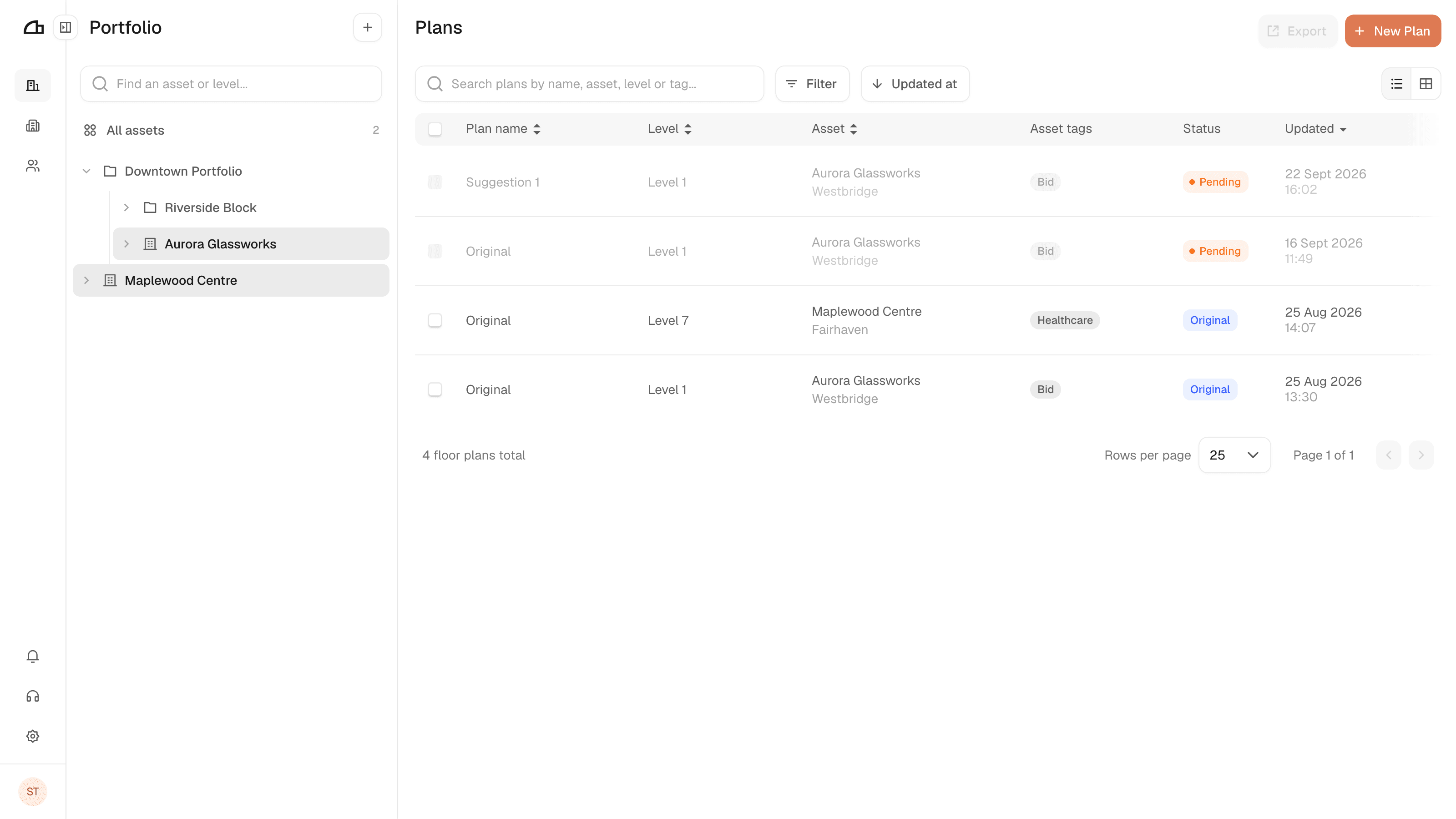Collapse the Downtown Portfolio folder chevron

tap(86, 171)
